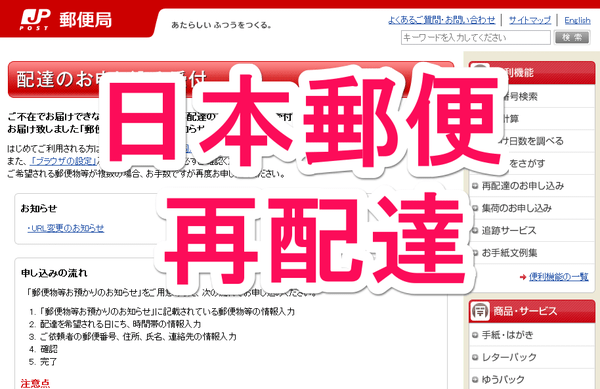
Task: Open the 便利機能の一覧 link
Action: coord(559,277)
